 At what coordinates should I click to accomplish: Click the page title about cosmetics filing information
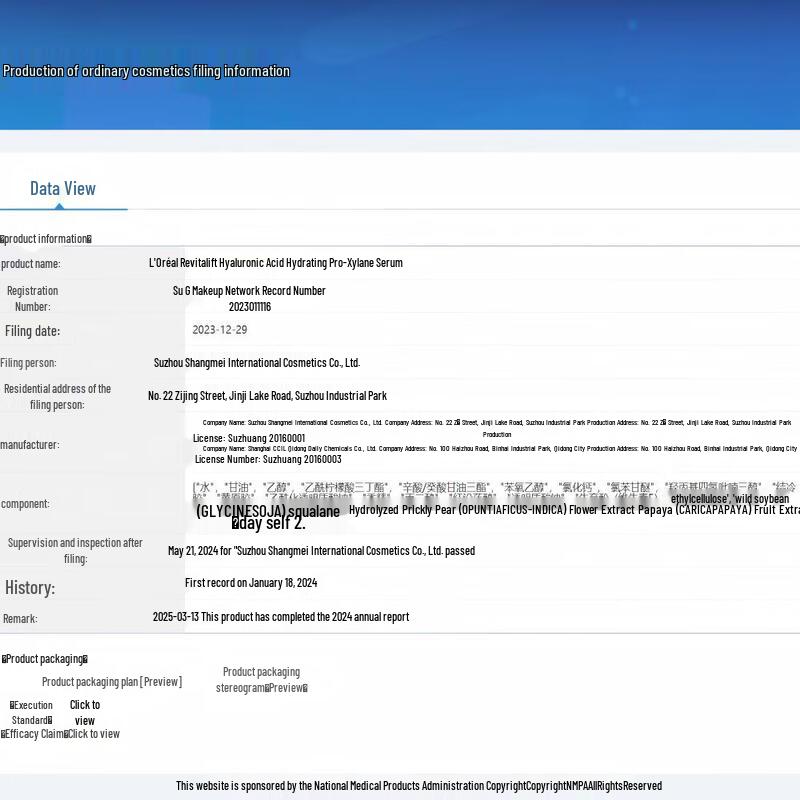146,71
